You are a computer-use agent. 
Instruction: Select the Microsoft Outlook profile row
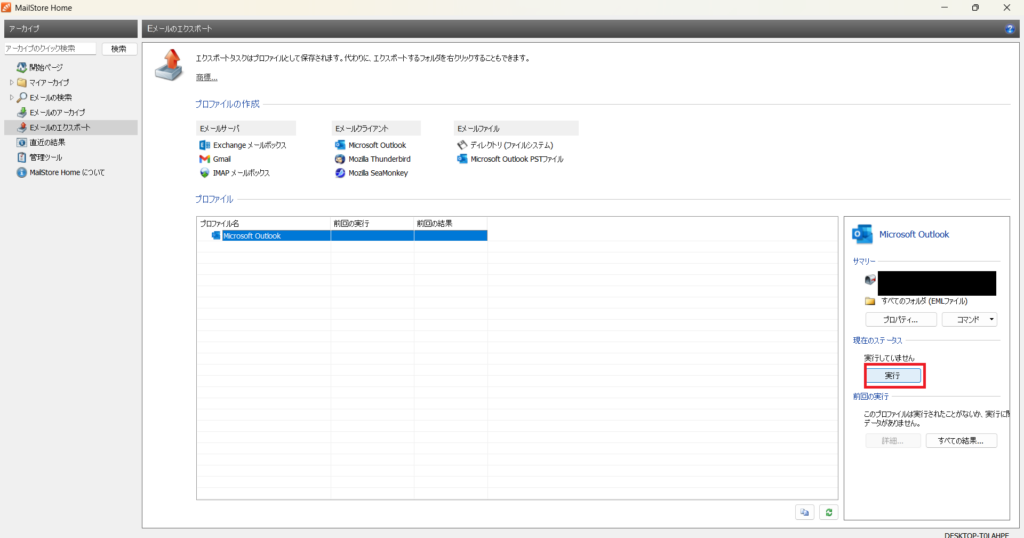342,236
